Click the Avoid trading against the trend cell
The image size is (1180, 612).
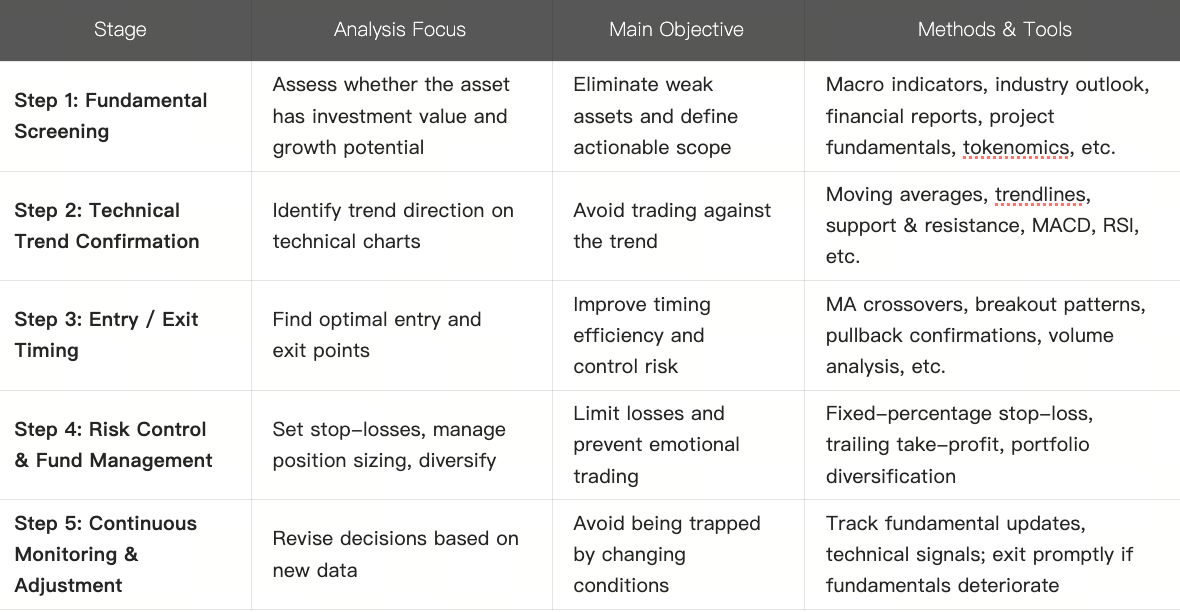pyautogui.click(x=671, y=226)
